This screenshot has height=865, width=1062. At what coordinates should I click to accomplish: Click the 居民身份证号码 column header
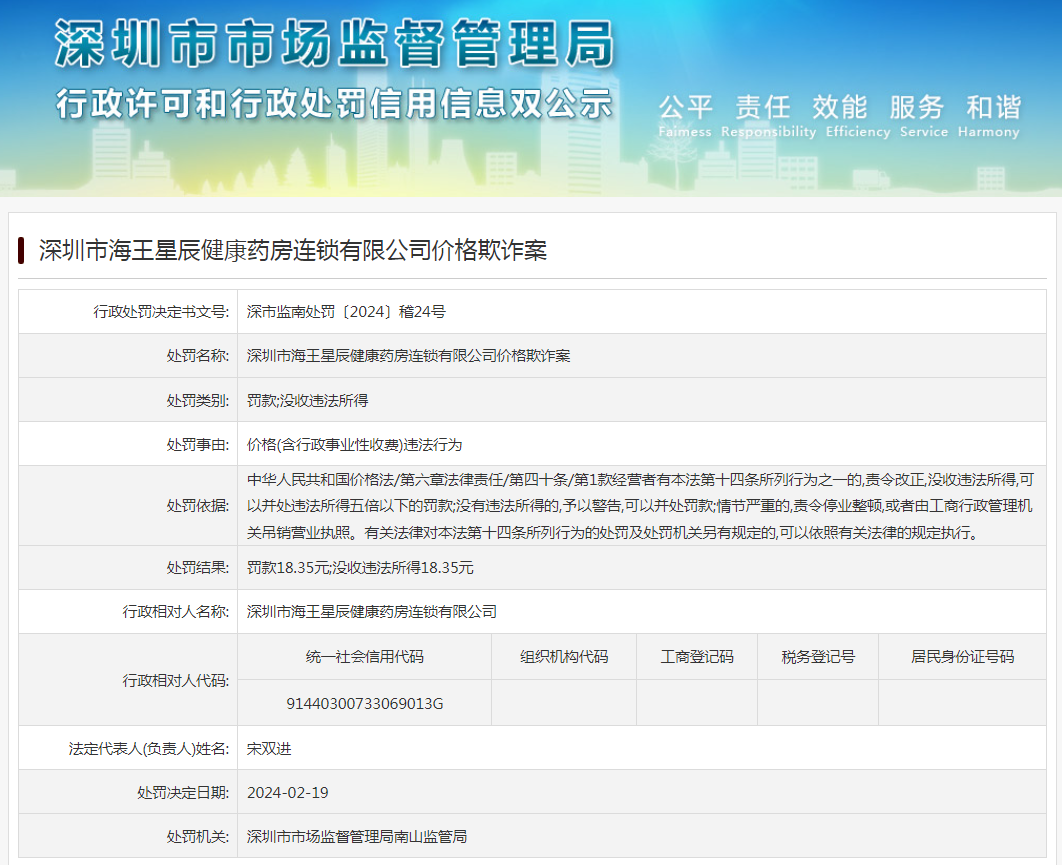962,656
